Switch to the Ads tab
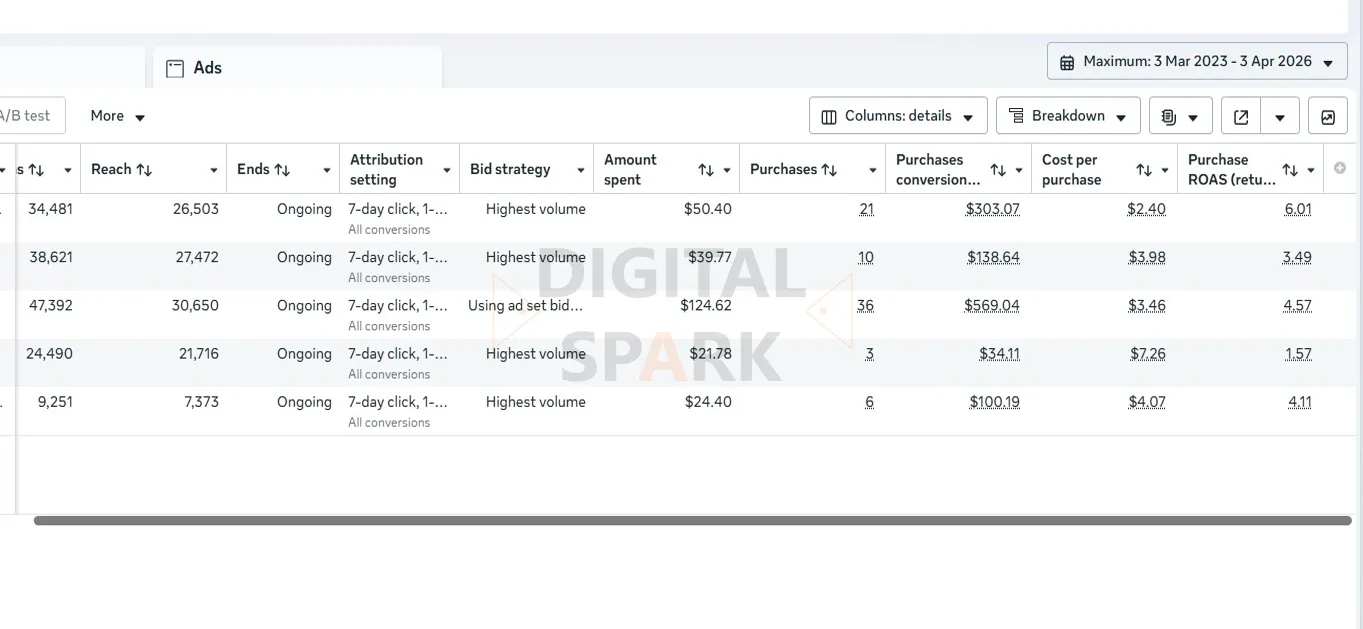Viewport: 1363px width, 629px height. tap(208, 68)
